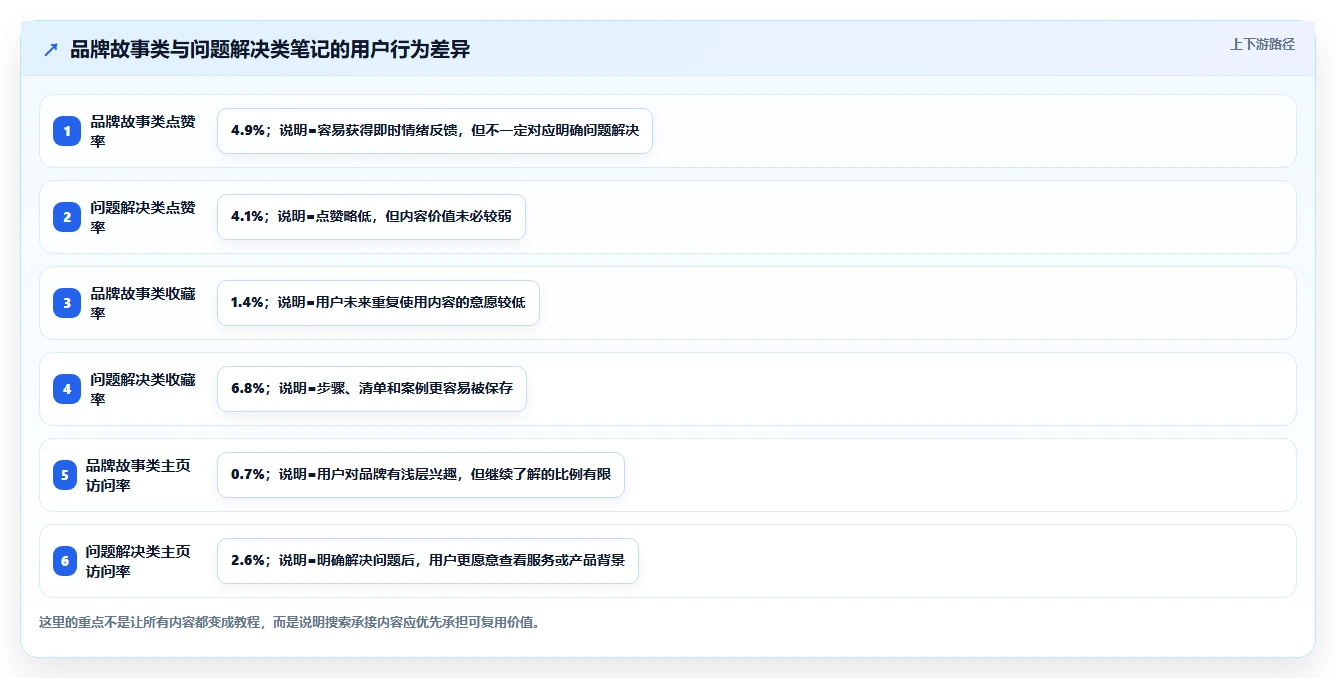This screenshot has width=1336, height=678.
Task: Select the label 品牌故事类收藏率
Action: pyautogui.click(x=144, y=303)
